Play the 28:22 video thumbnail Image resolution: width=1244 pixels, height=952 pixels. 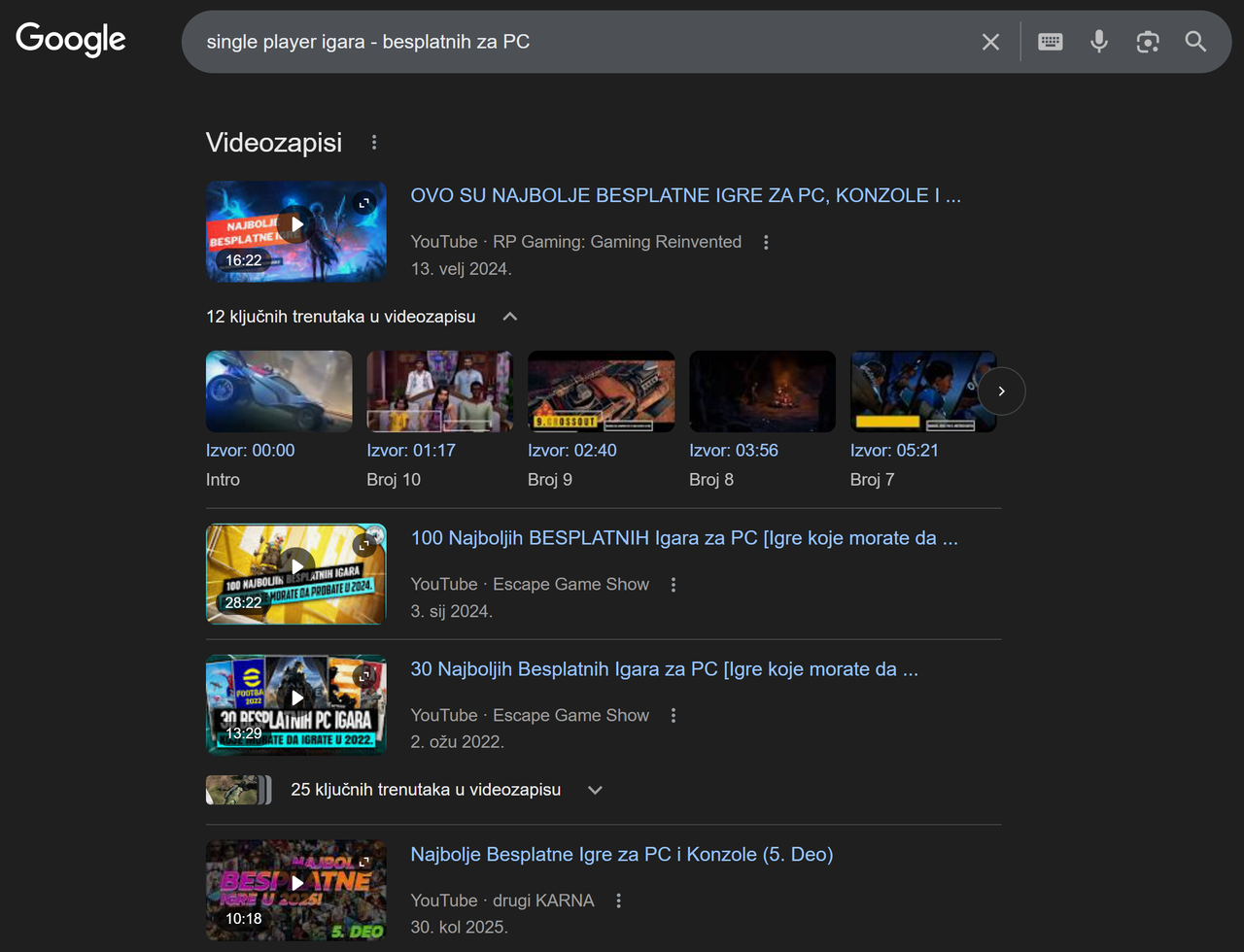[x=296, y=573]
